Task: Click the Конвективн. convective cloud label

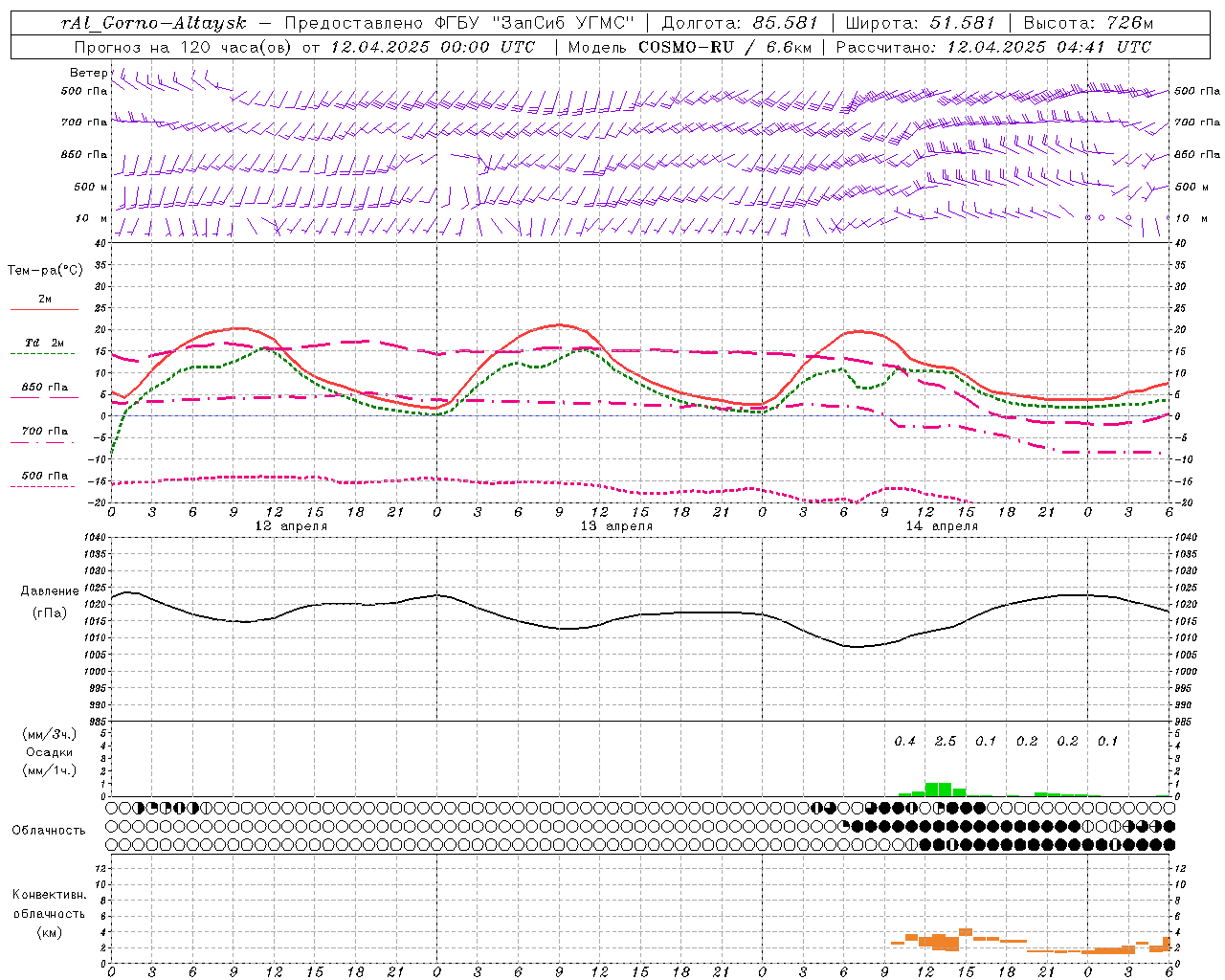Action: click(49, 895)
